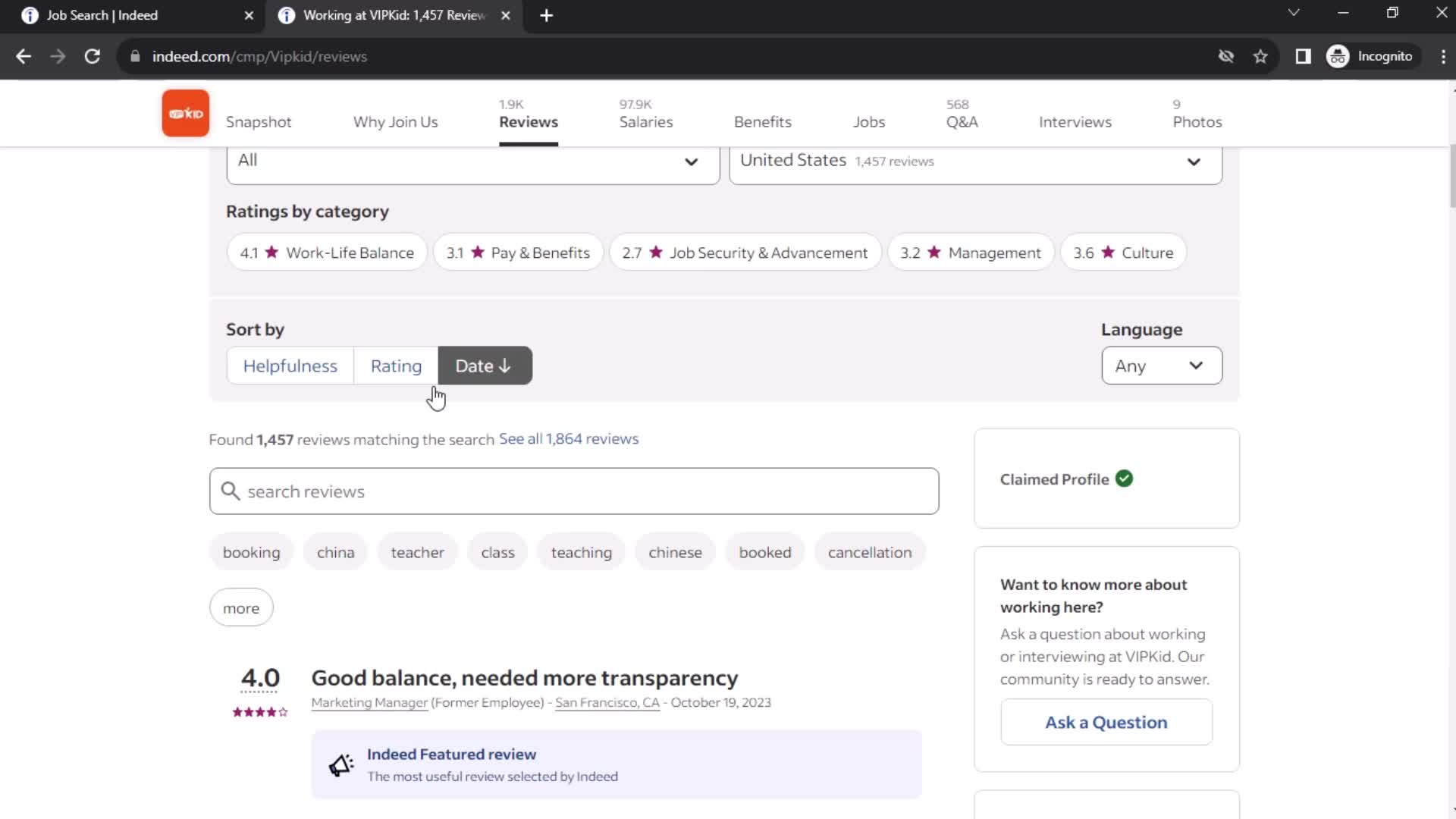1456x819 pixels.
Task: Click the green Claimed Profile checkmark
Action: pos(1124,479)
